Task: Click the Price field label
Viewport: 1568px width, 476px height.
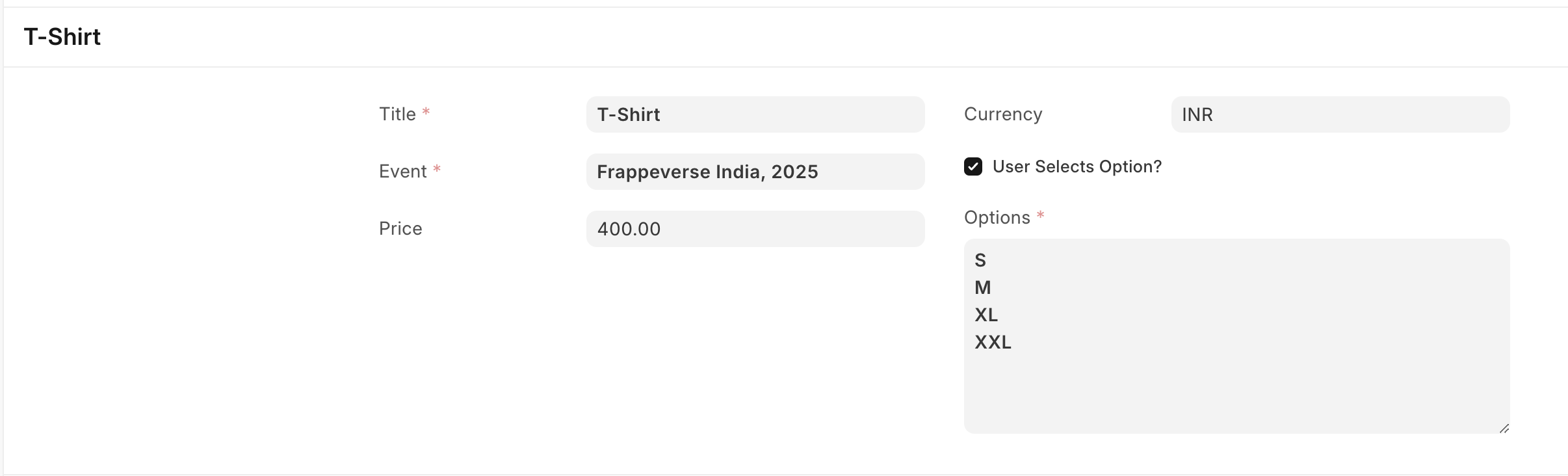Action: [x=400, y=229]
